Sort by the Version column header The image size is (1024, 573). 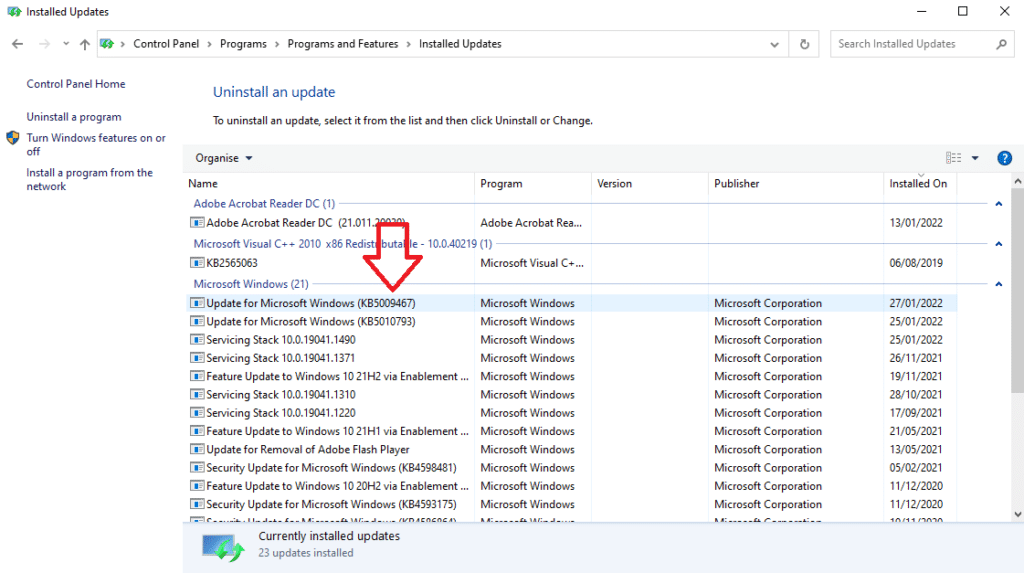(650, 184)
